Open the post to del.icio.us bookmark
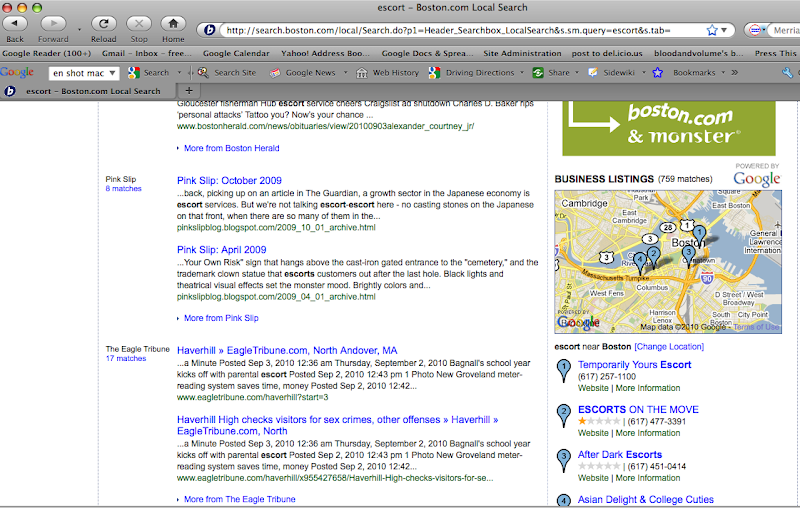800x508 pixels. (x=607, y=53)
